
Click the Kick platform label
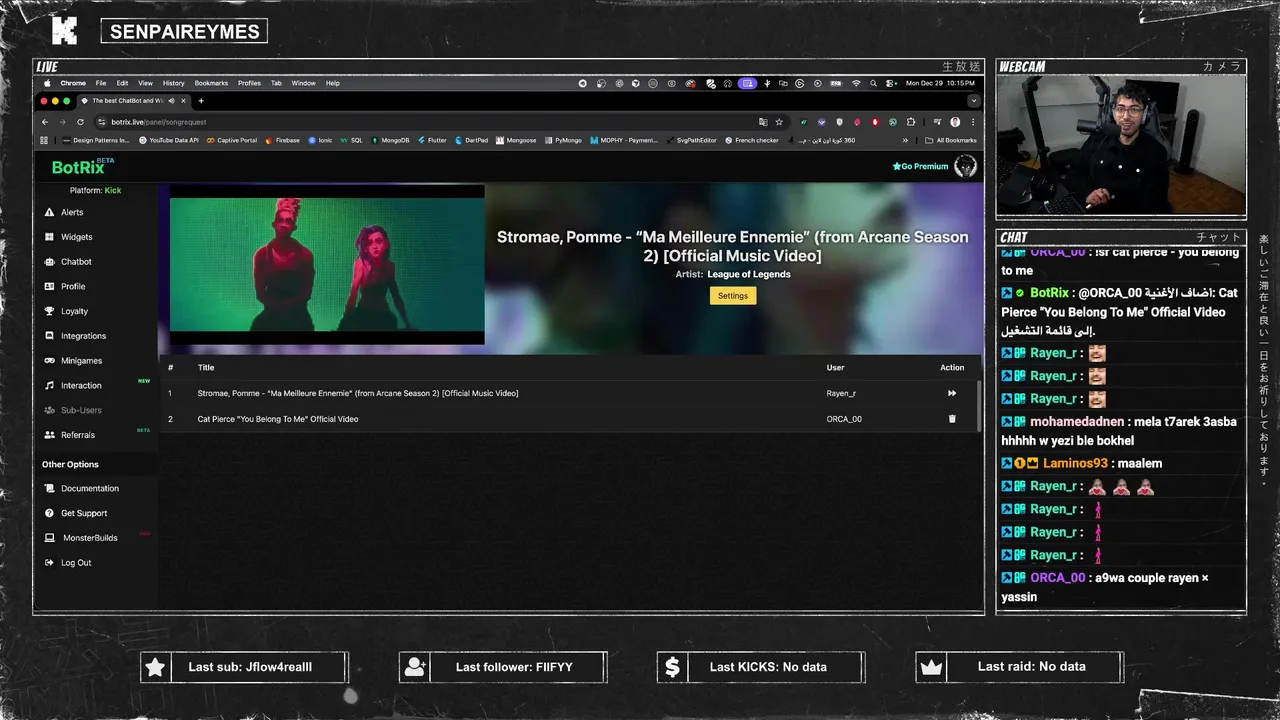click(x=113, y=190)
